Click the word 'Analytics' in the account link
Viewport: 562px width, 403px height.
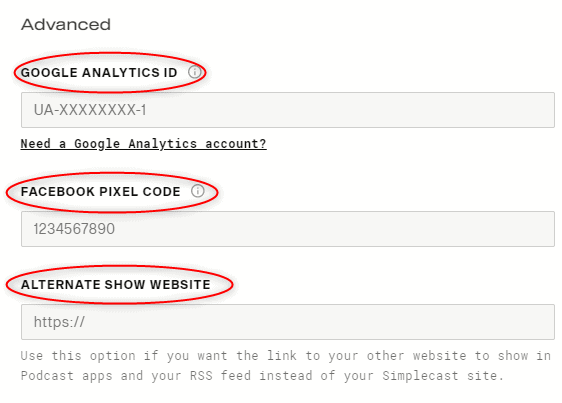tap(162, 144)
